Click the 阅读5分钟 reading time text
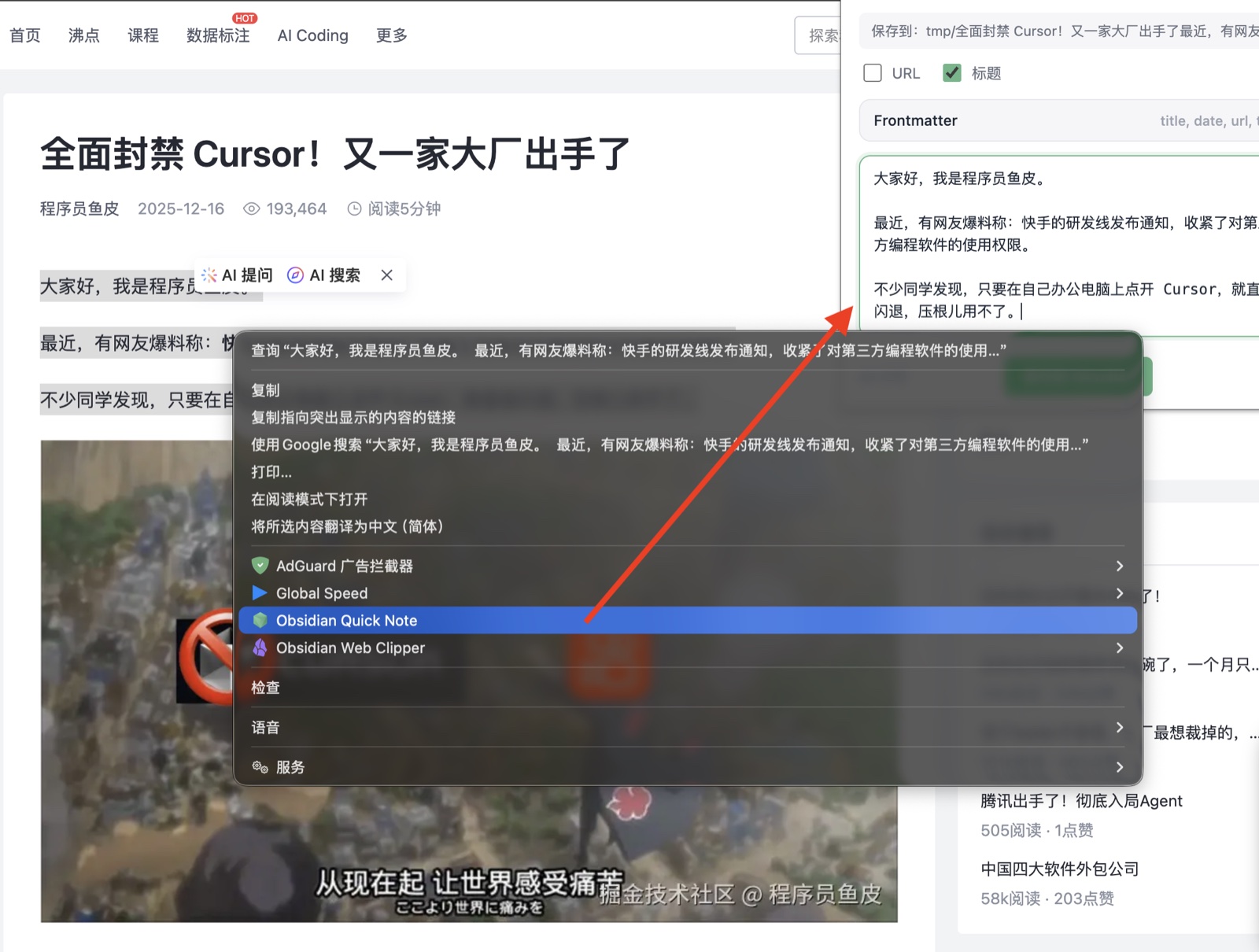The image size is (1259, 952). (x=404, y=208)
